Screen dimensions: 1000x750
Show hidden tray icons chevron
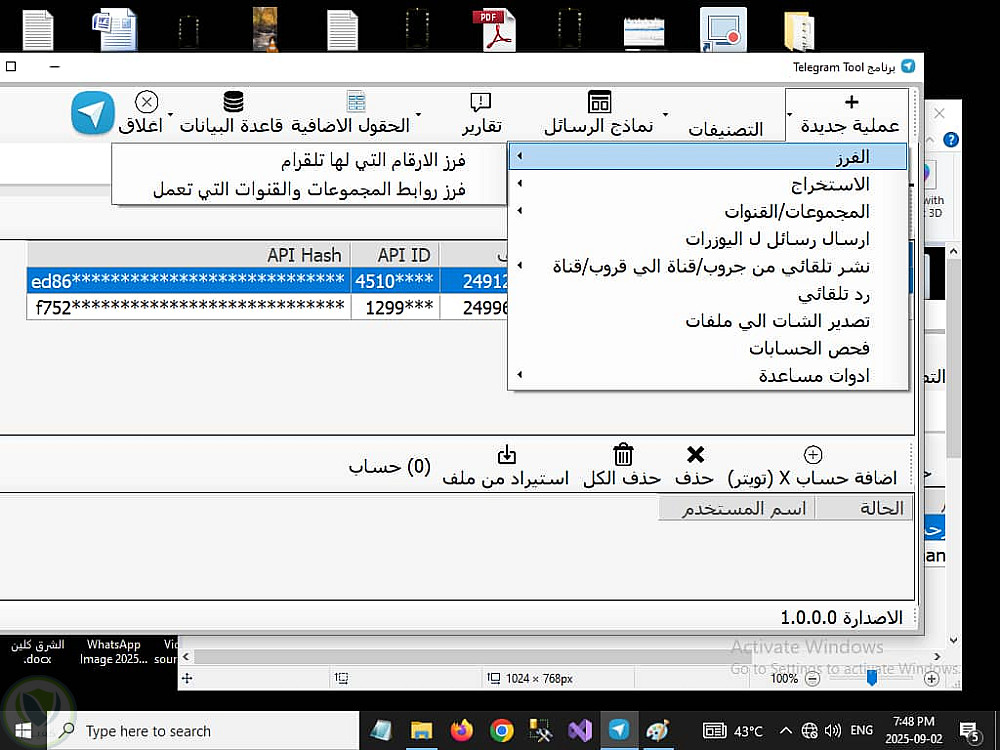click(x=786, y=731)
